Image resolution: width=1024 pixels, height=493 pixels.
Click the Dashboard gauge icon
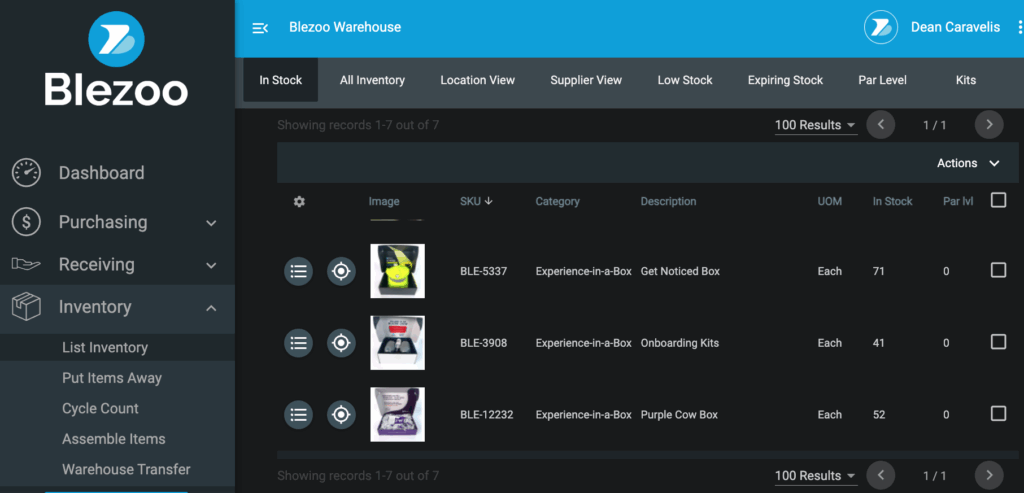(26, 173)
